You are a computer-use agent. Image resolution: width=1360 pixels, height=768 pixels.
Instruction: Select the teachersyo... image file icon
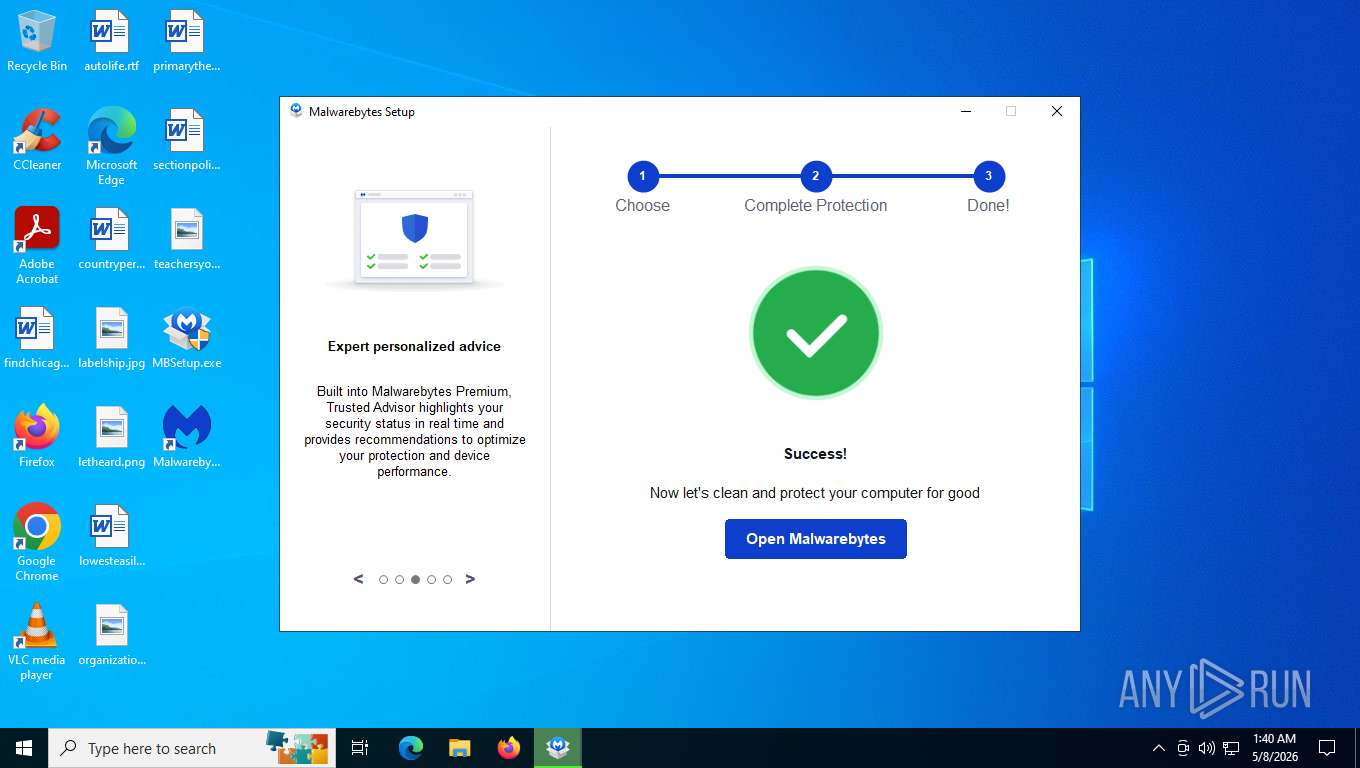pyautogui.click(x=186, y=240)
